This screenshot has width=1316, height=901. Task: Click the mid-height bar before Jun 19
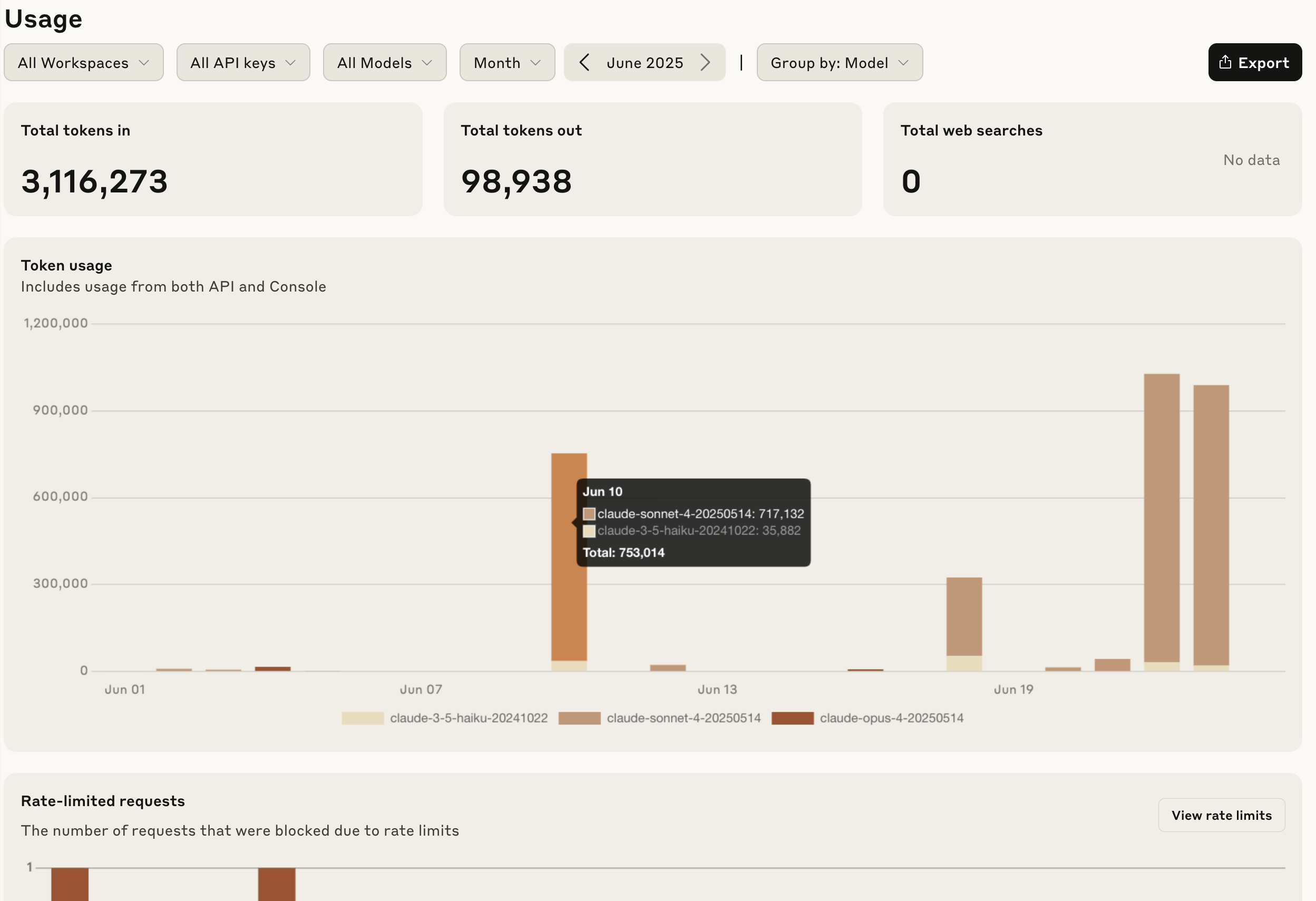pos(964,617)
